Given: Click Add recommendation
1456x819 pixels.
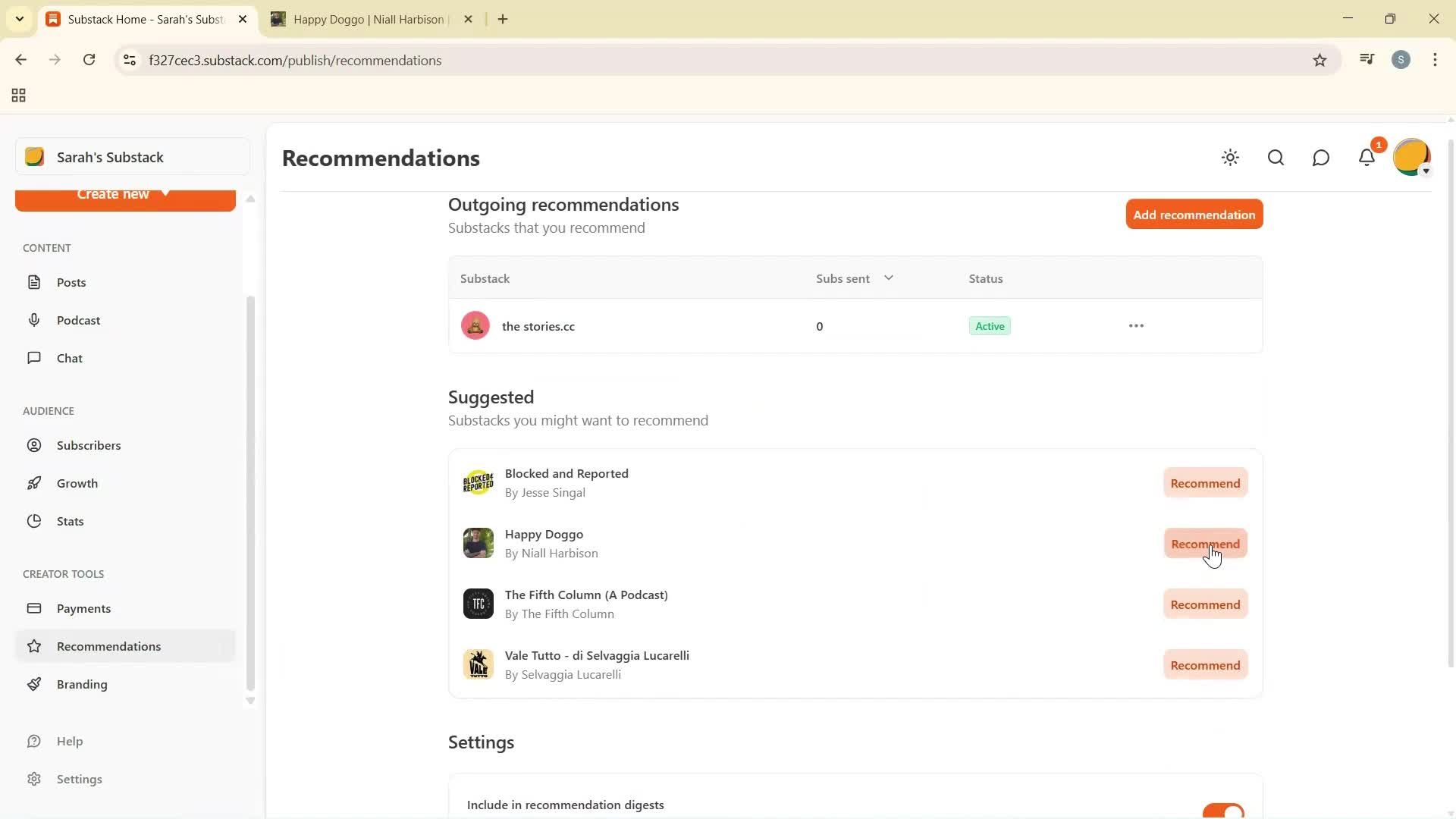Looking at the screenshot, I should (1194, 215).
